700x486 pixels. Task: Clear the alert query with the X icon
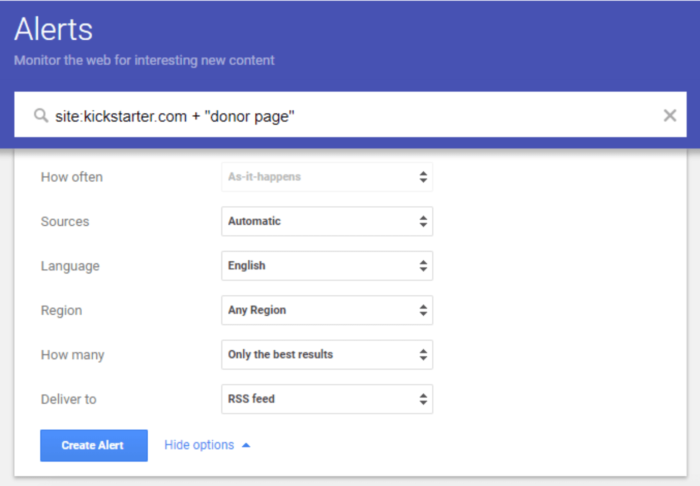pyautogui.click(x=670, y=116)
